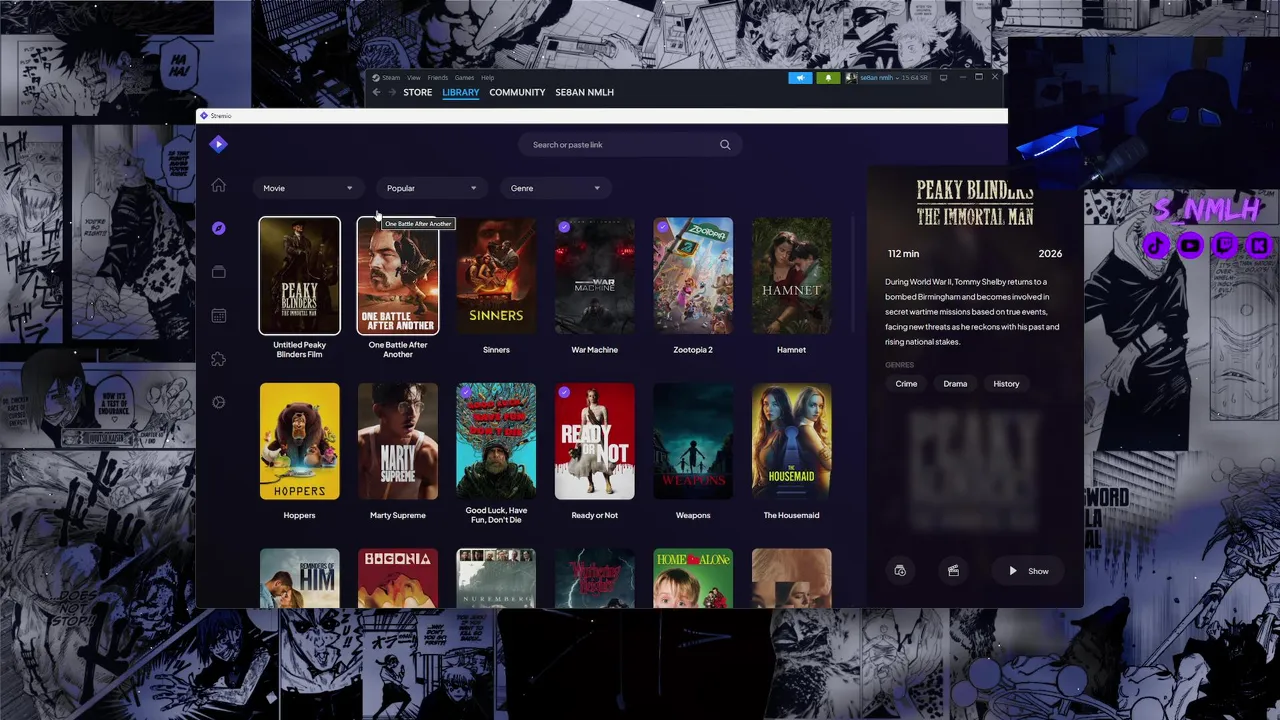Select the War Machine poster
Viewport: 1280px width, 720px height.
point(594,276)
